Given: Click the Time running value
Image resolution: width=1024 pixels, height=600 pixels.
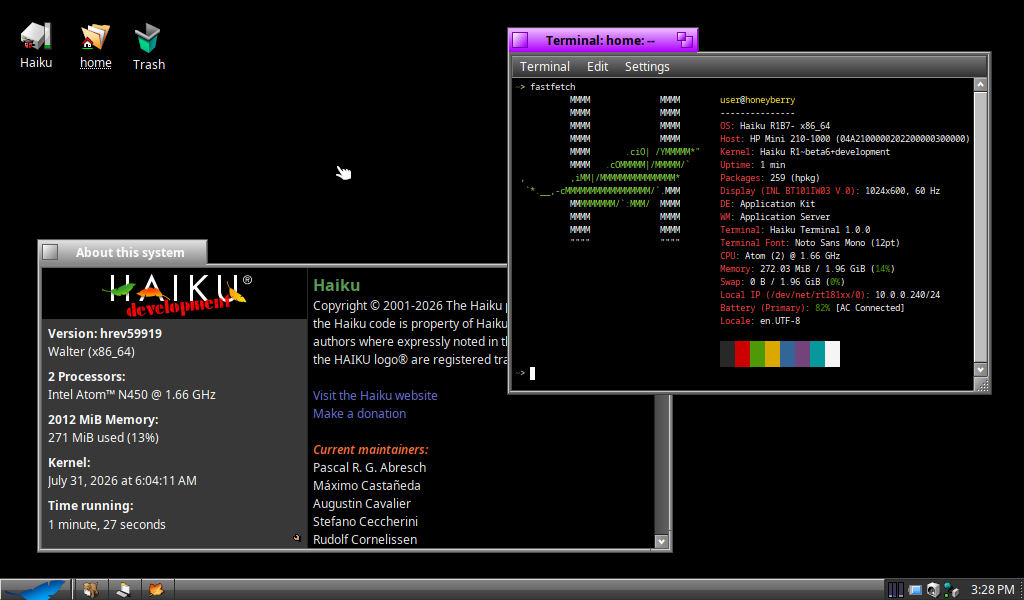Looking at the screenshot, I should [x=106, y=525].
